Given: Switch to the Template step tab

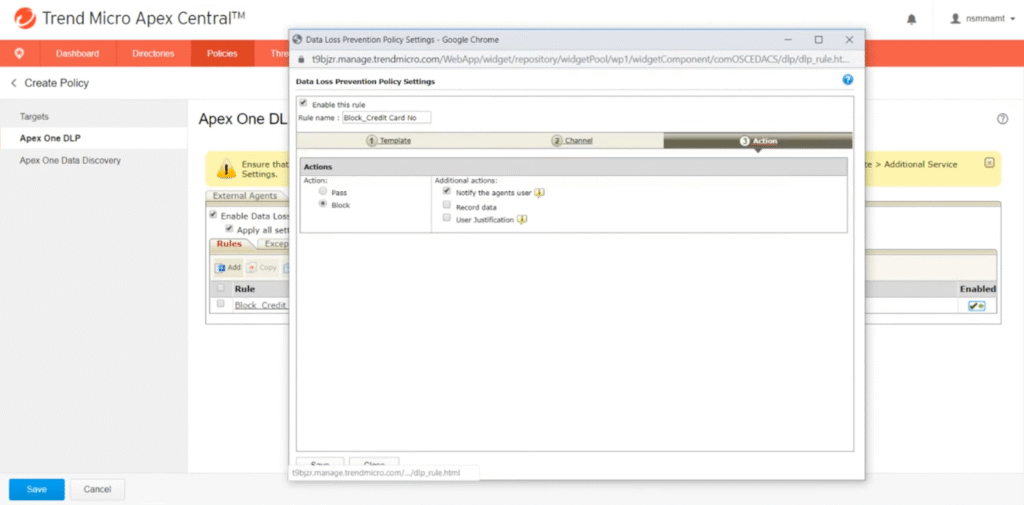Looking at the screenshot, I should (390, 141).
